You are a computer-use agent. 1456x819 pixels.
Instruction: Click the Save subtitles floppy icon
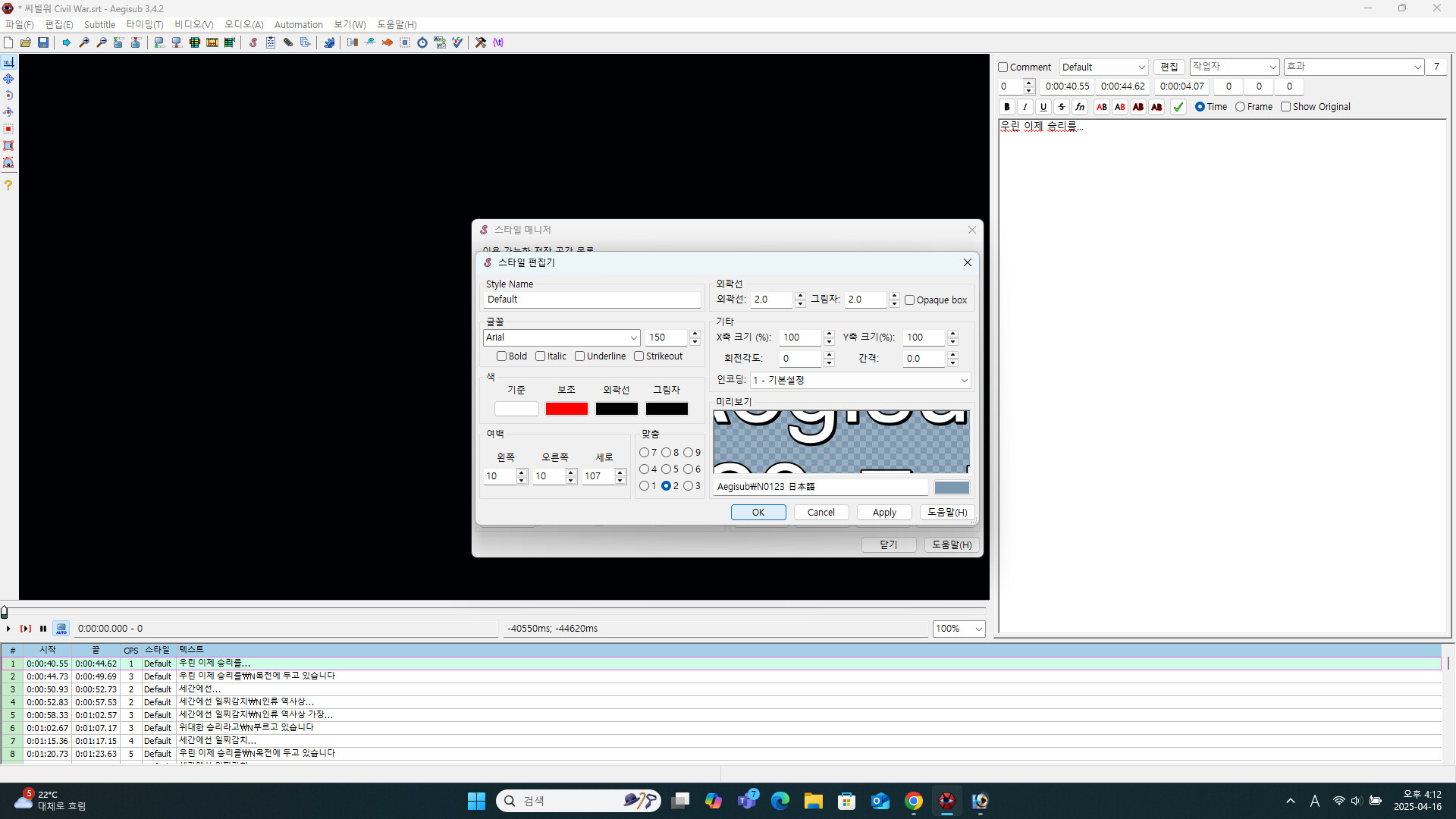point(43,42)
